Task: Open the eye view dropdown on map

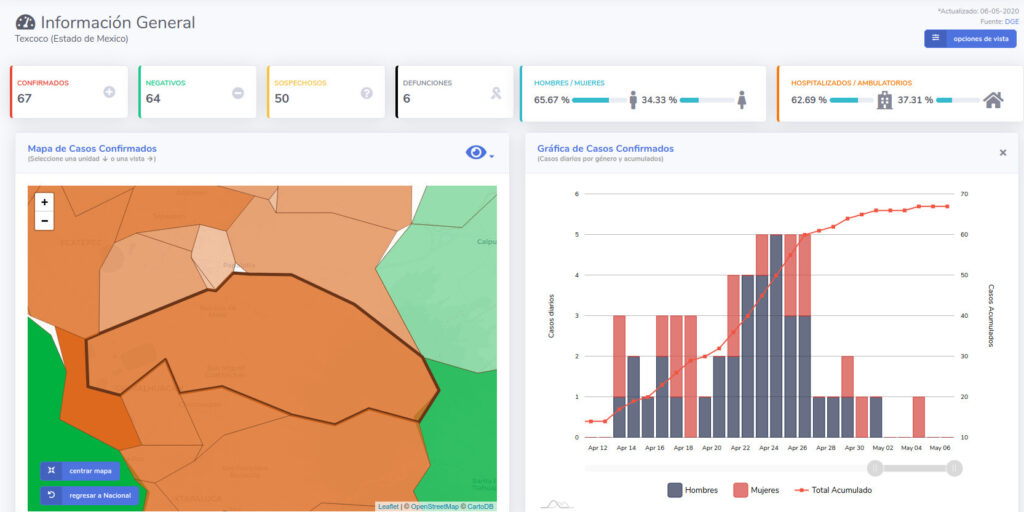Action: tap(479, 152)
